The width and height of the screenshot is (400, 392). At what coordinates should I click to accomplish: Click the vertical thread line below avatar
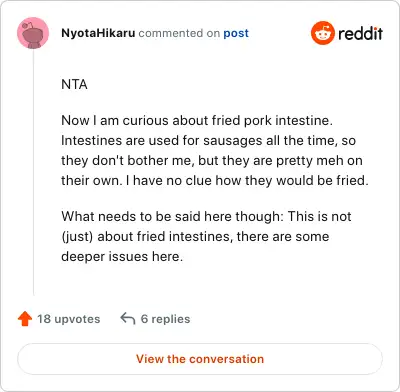tap(33, 172)
